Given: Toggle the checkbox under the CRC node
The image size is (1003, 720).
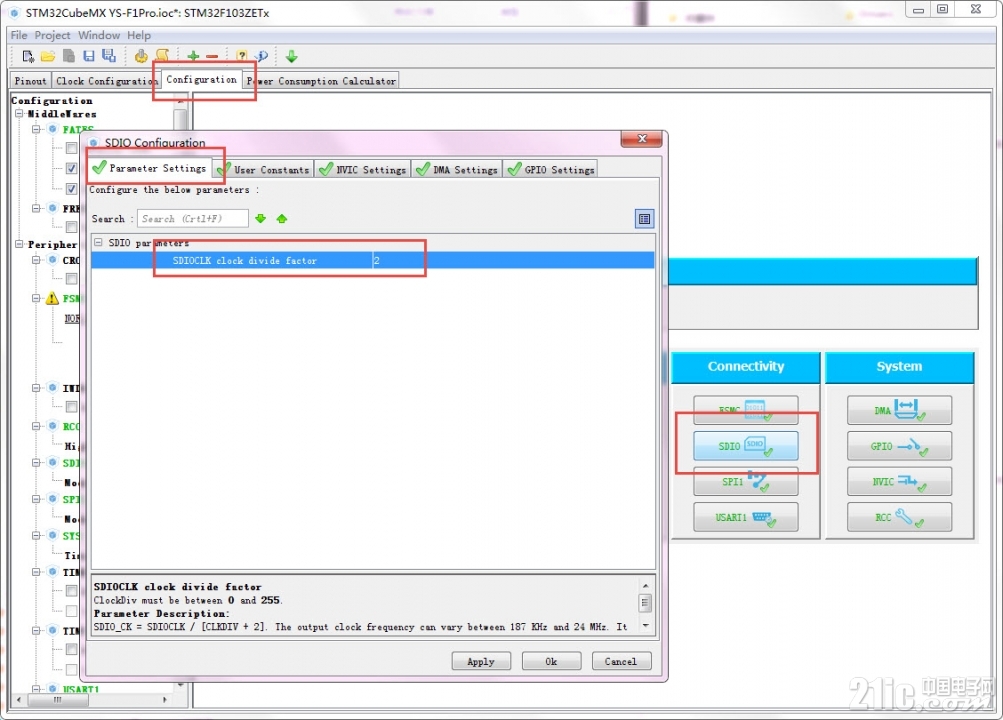Looking at the screenshot, I should pos(72,279).
